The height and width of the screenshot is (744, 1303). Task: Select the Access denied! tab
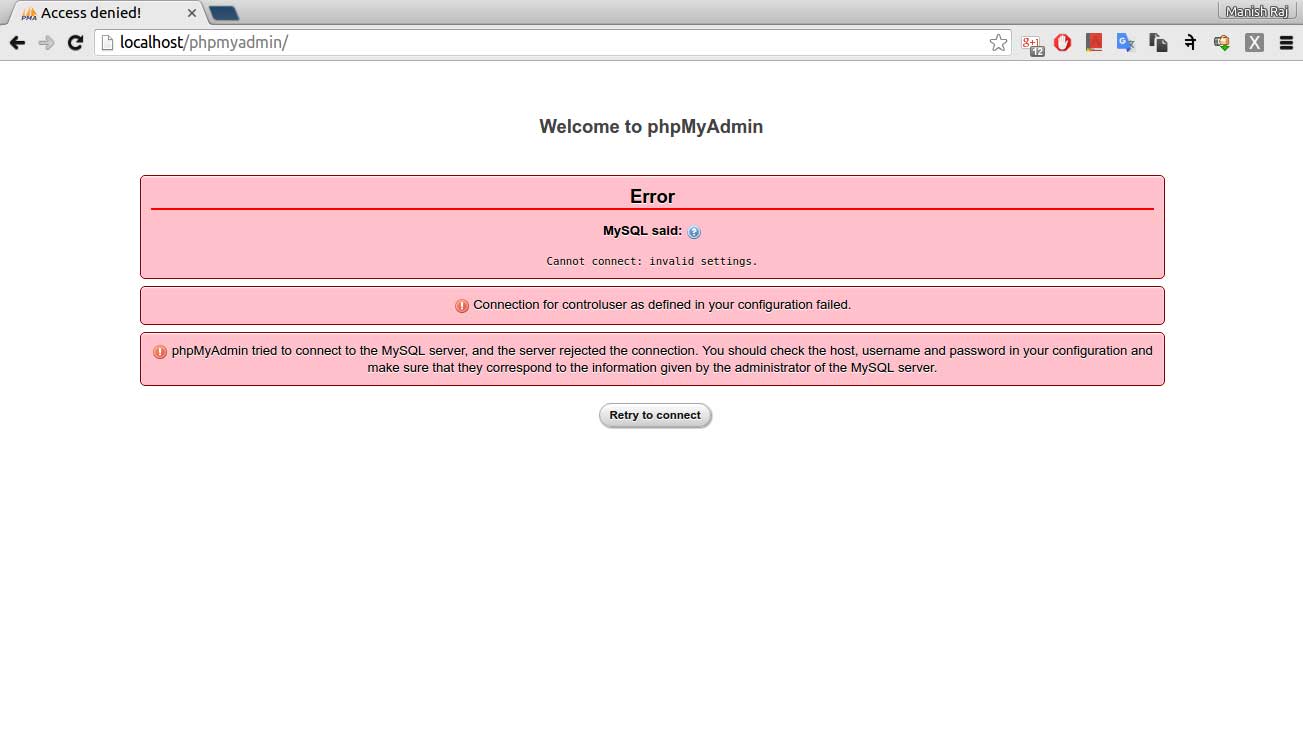pos(100,13)
